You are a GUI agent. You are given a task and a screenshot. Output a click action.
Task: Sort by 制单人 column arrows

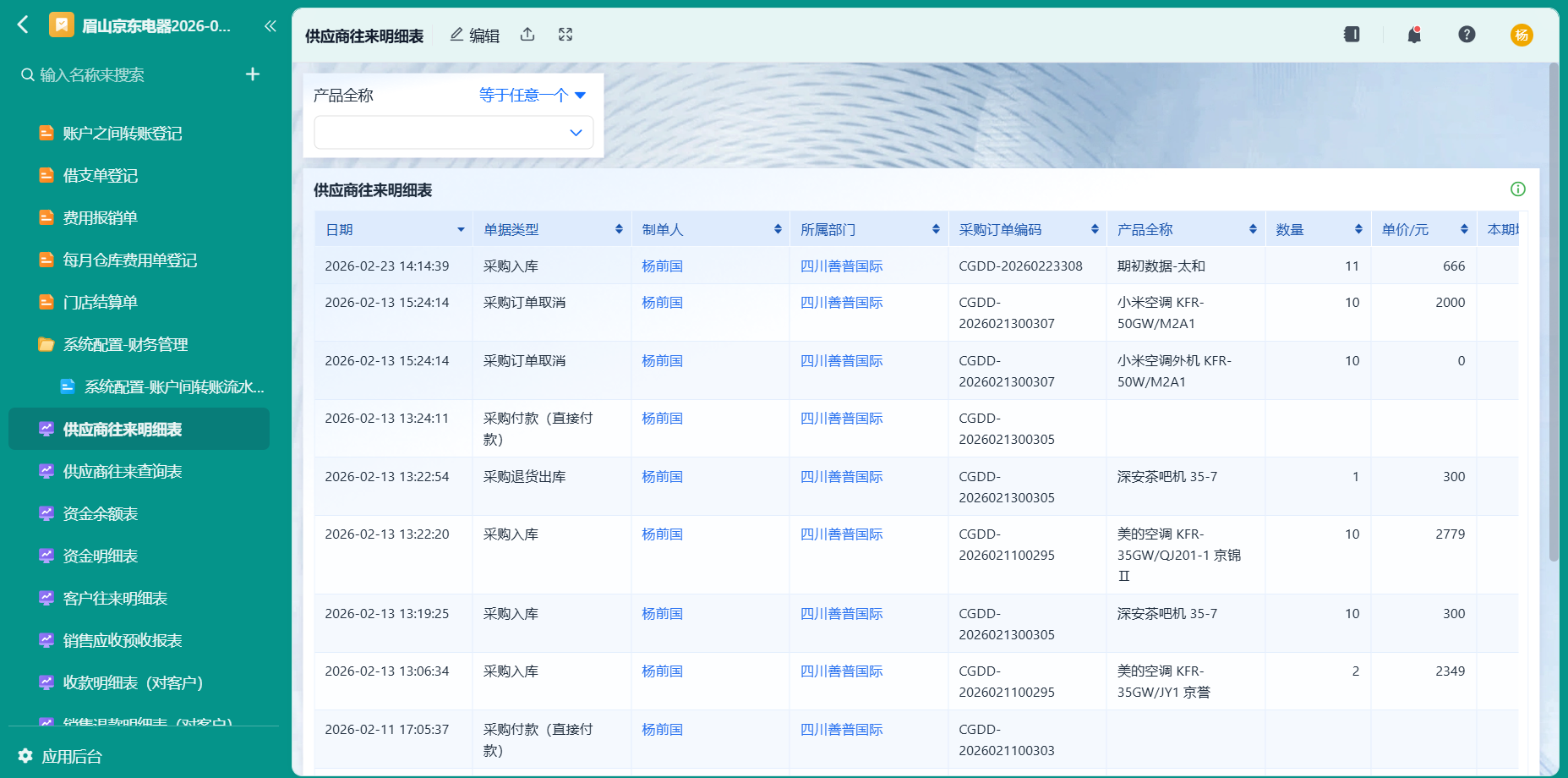pos(778,229)
